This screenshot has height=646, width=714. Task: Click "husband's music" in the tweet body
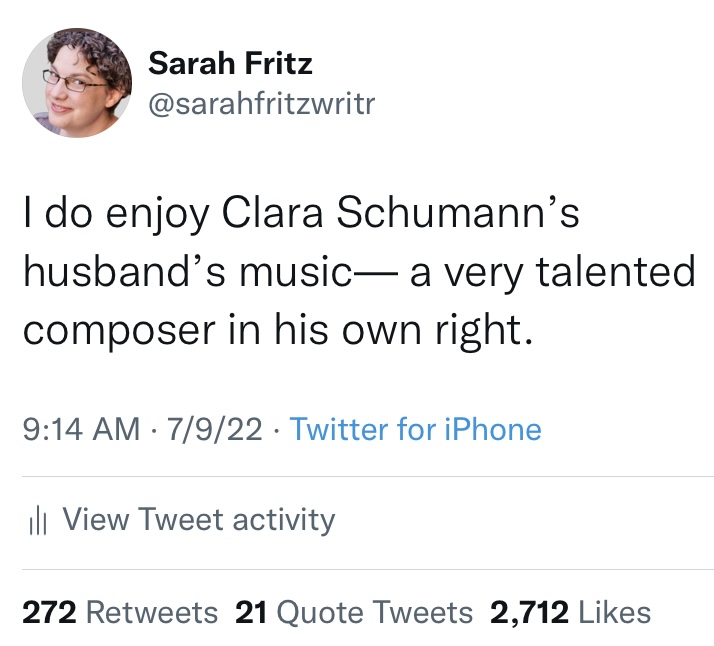(205, 273)
